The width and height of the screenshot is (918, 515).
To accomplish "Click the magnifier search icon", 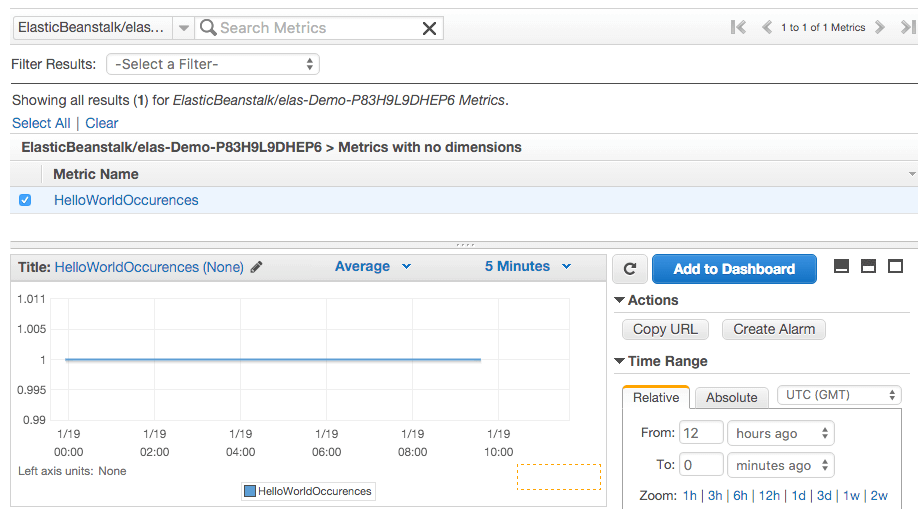I will point(208,27).
